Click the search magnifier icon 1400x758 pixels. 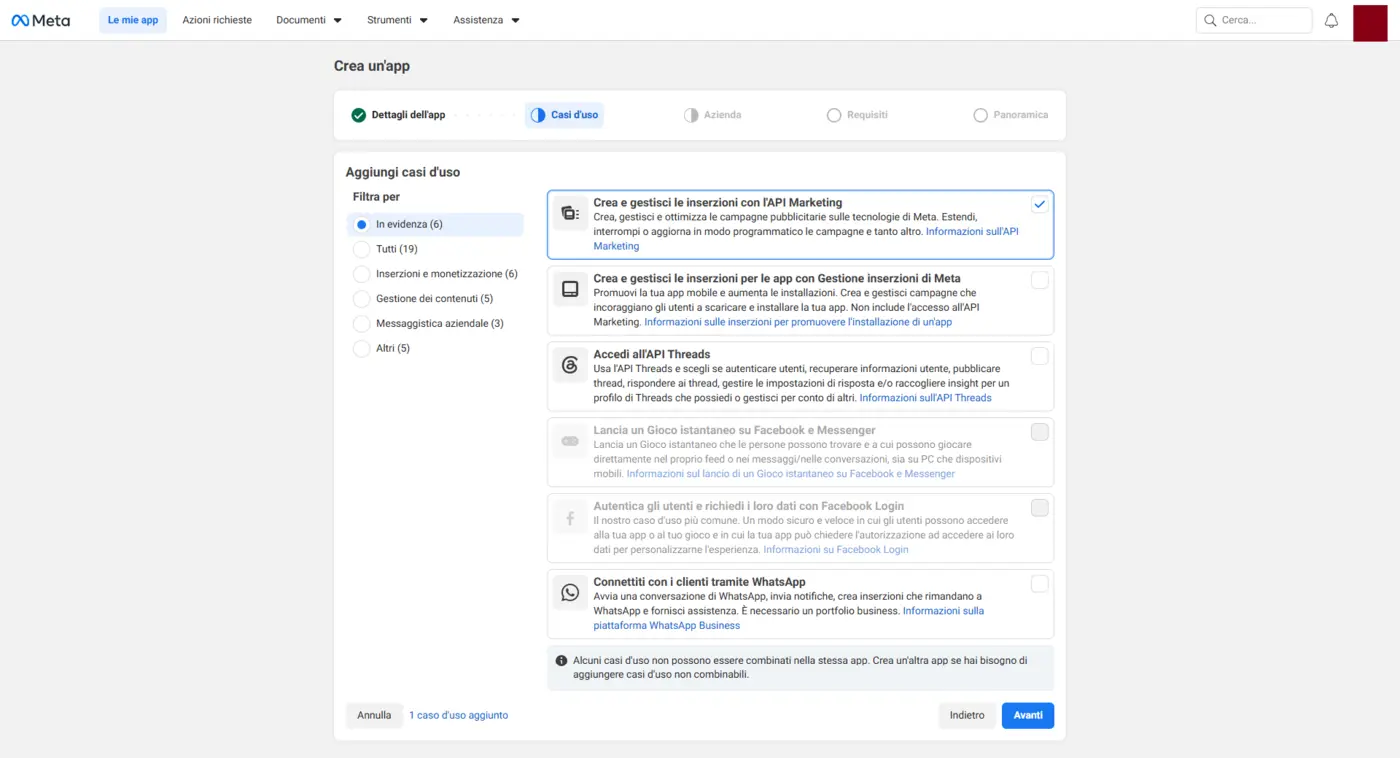pyautogui.click(x=1210, y=20)
